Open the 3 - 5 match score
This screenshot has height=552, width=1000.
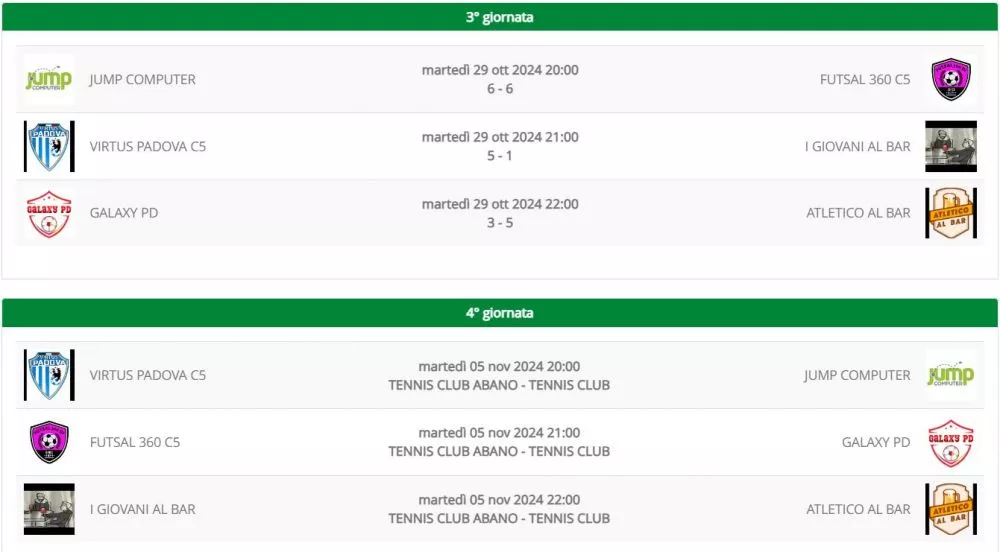[x=500, y=223]
